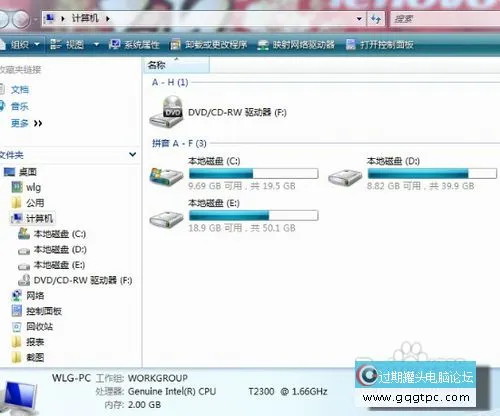500x416 pixels.
Task: Click the Genuine Intel(R) CPU text
Action: tap(172, 391)
